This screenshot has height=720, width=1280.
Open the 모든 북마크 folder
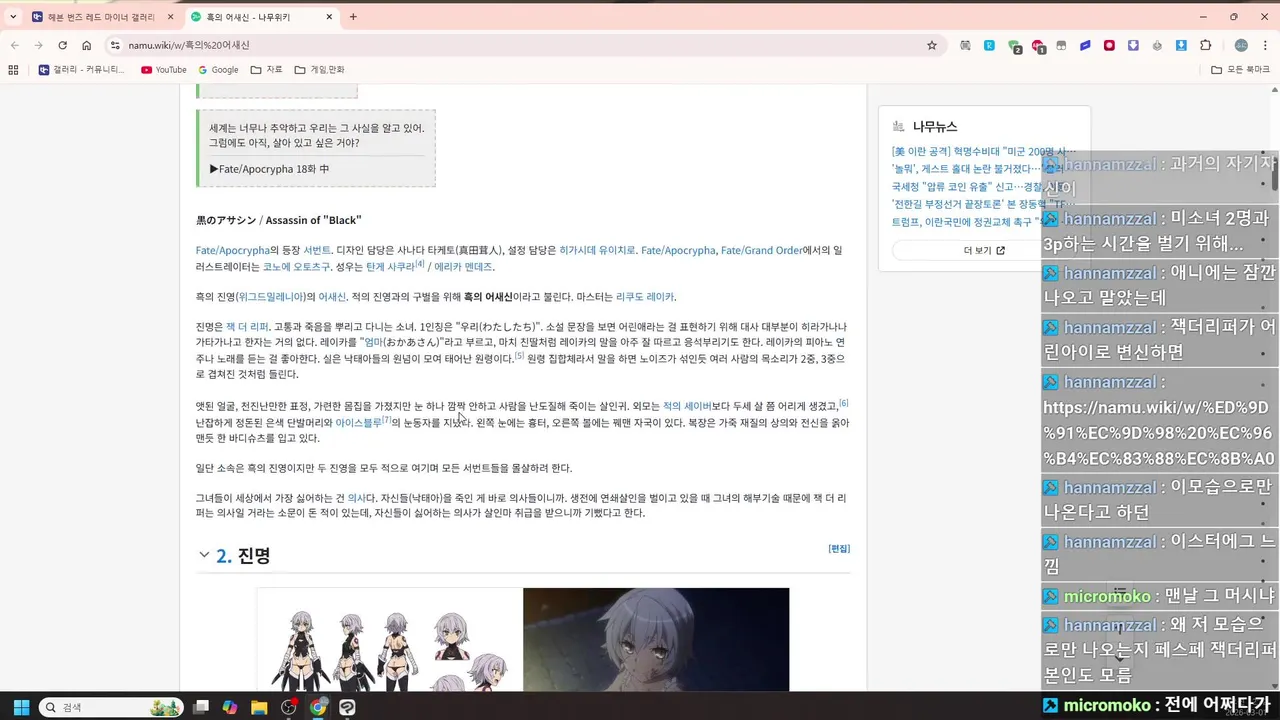pos(1240,70)
